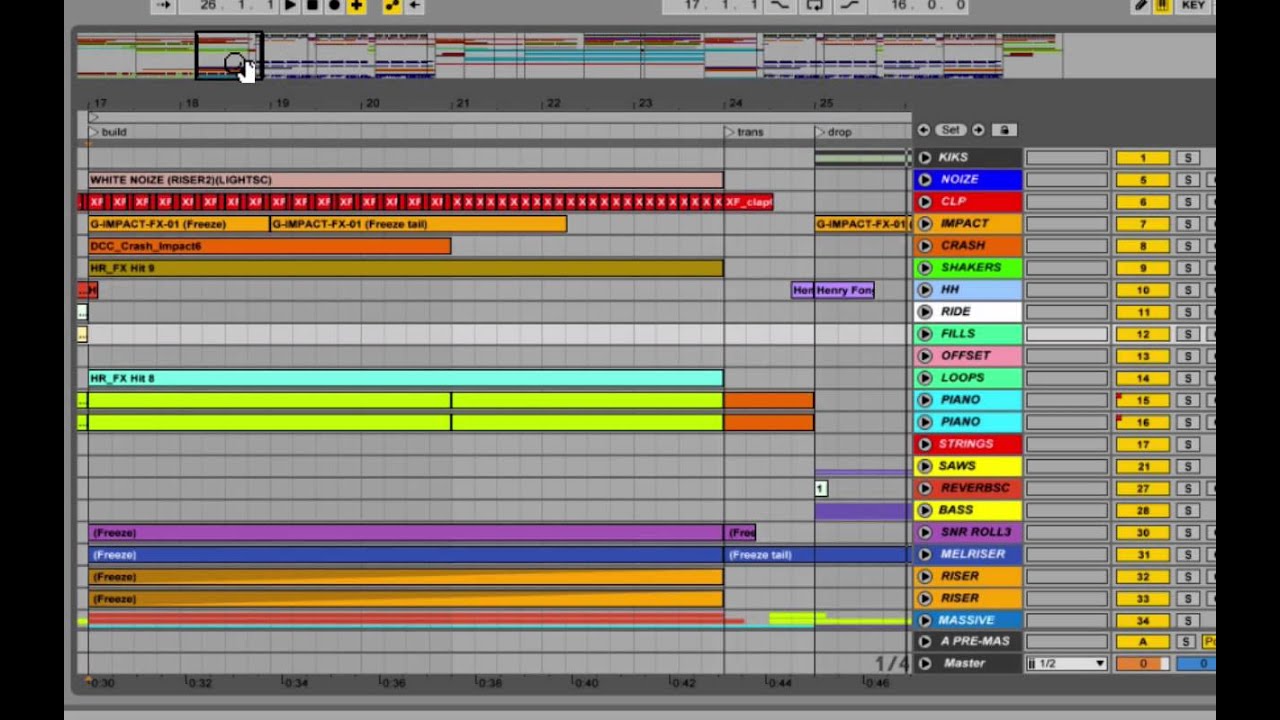Click the Set locator button
The width and height of the screenshot is (1280, 720).
click(950, 130)
